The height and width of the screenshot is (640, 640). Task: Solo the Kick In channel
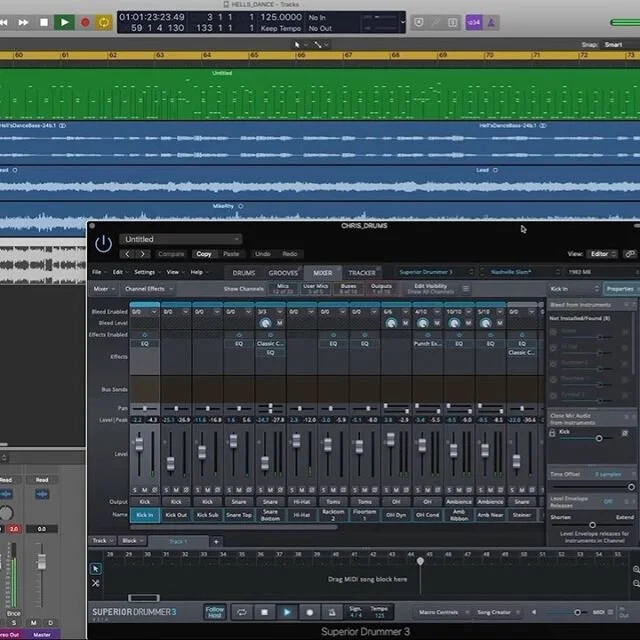click(135, 490)
